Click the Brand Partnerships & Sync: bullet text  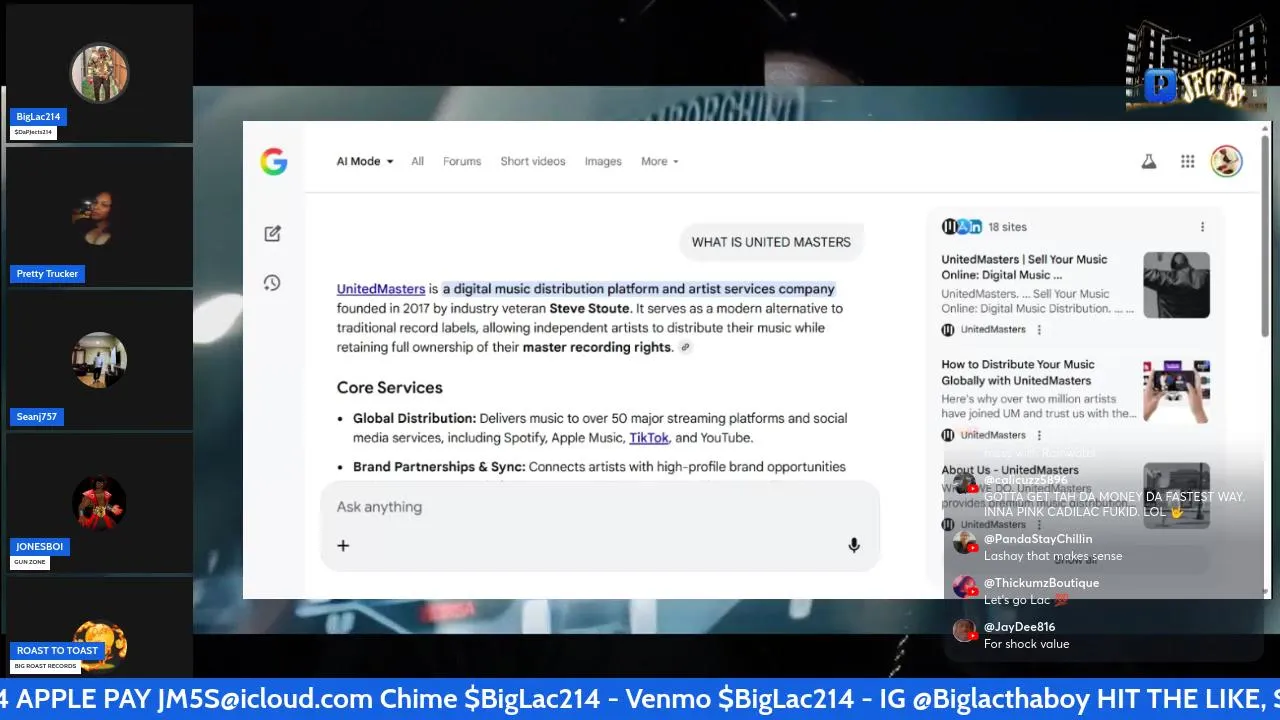(439, 467)
